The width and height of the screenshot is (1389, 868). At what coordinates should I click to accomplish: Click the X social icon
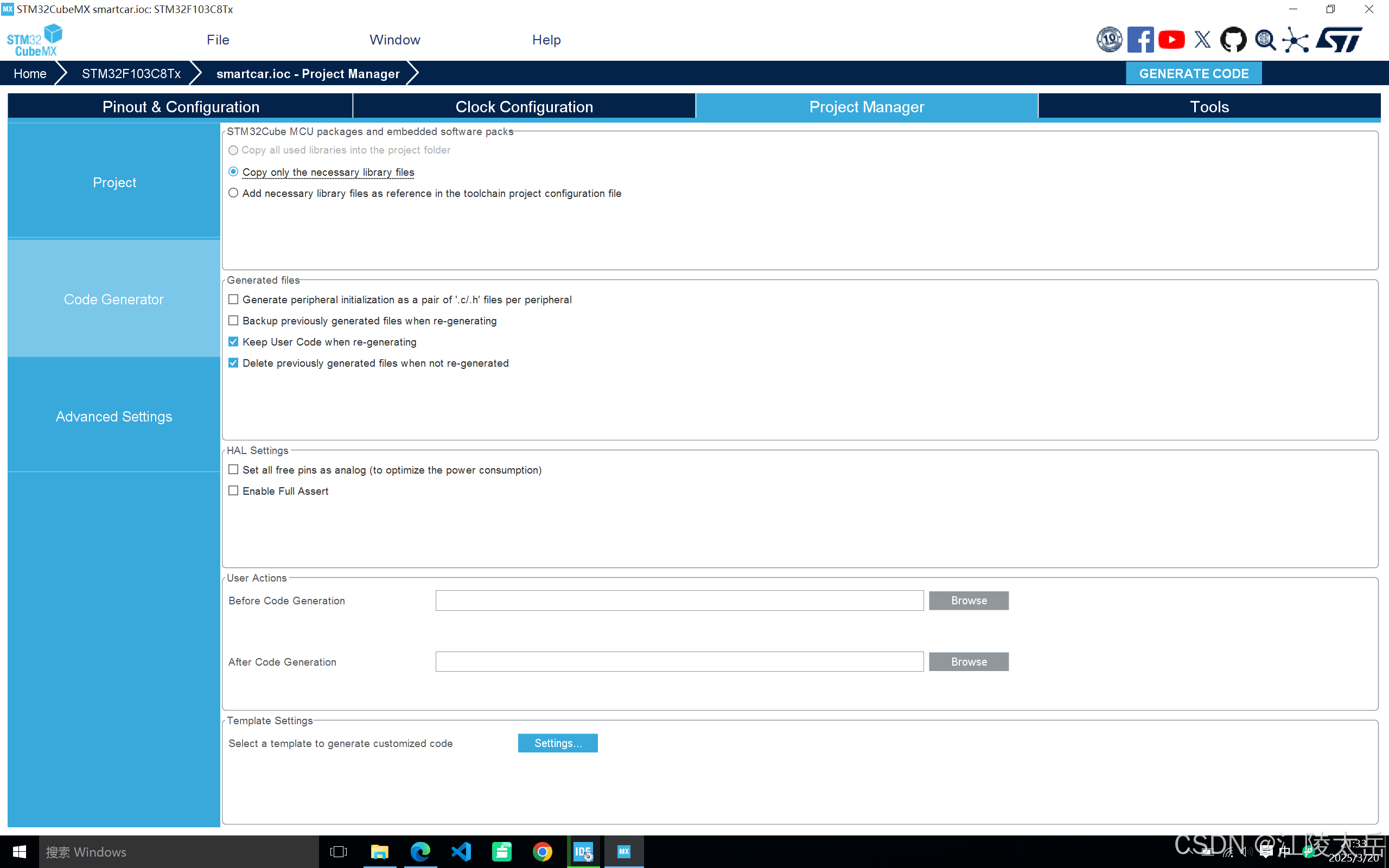point(1202,40)
